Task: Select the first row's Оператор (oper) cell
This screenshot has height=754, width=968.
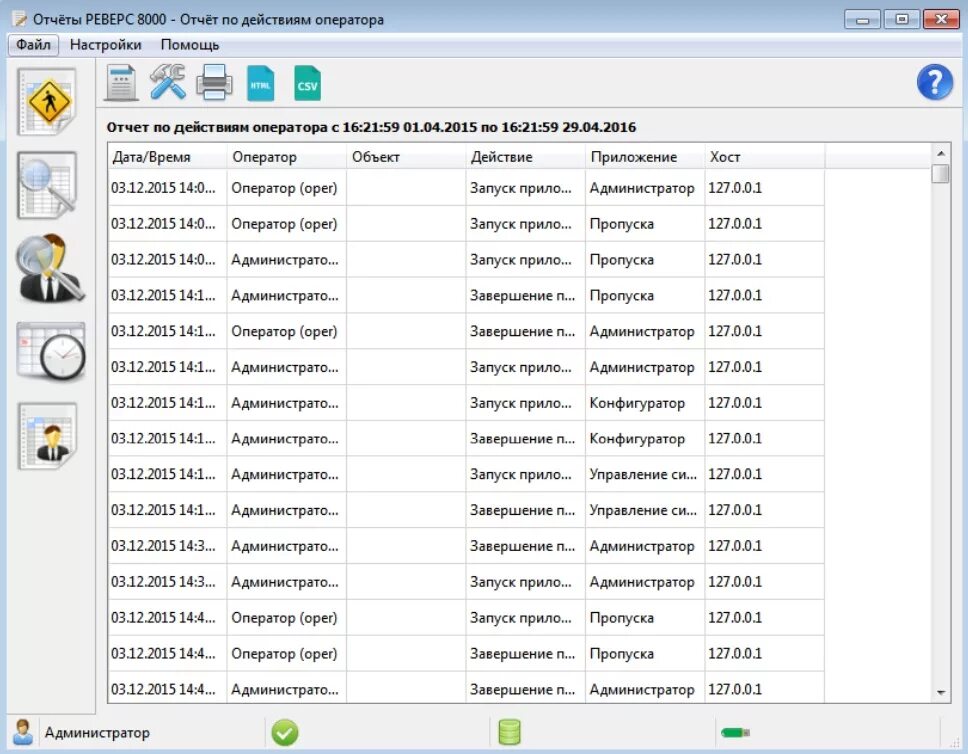Action: (286, 188)
